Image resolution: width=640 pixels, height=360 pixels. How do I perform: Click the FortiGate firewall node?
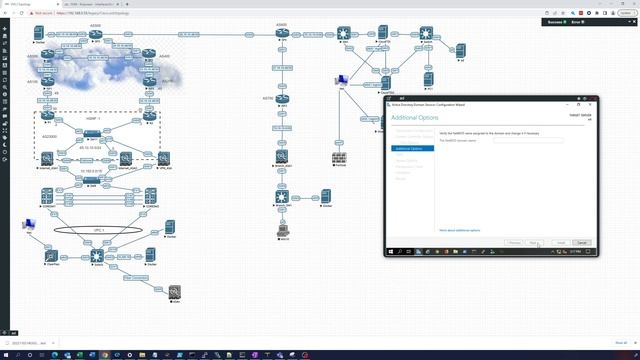click(339, 158)
